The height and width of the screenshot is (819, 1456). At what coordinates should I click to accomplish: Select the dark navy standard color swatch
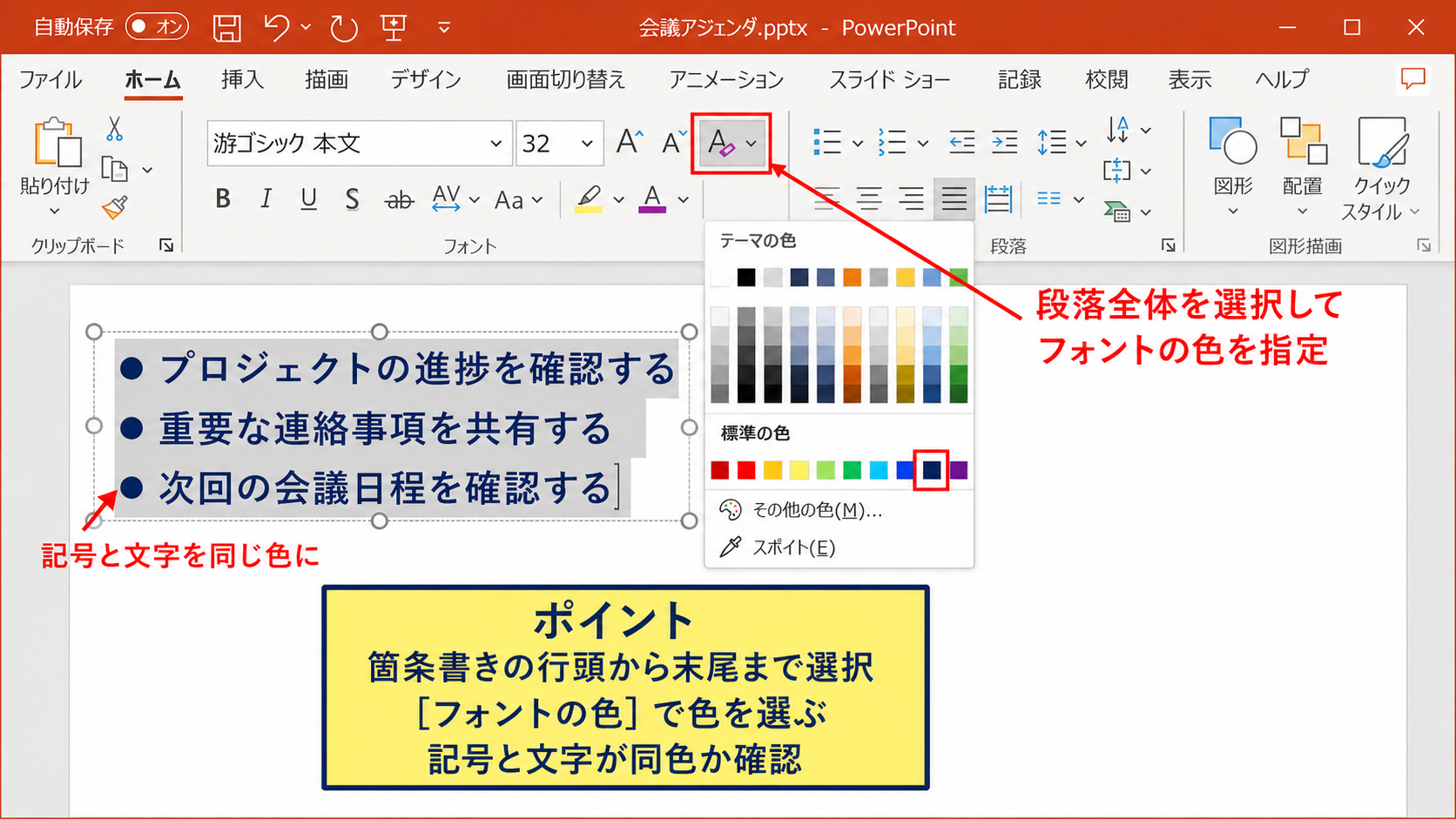click(932, 470)
